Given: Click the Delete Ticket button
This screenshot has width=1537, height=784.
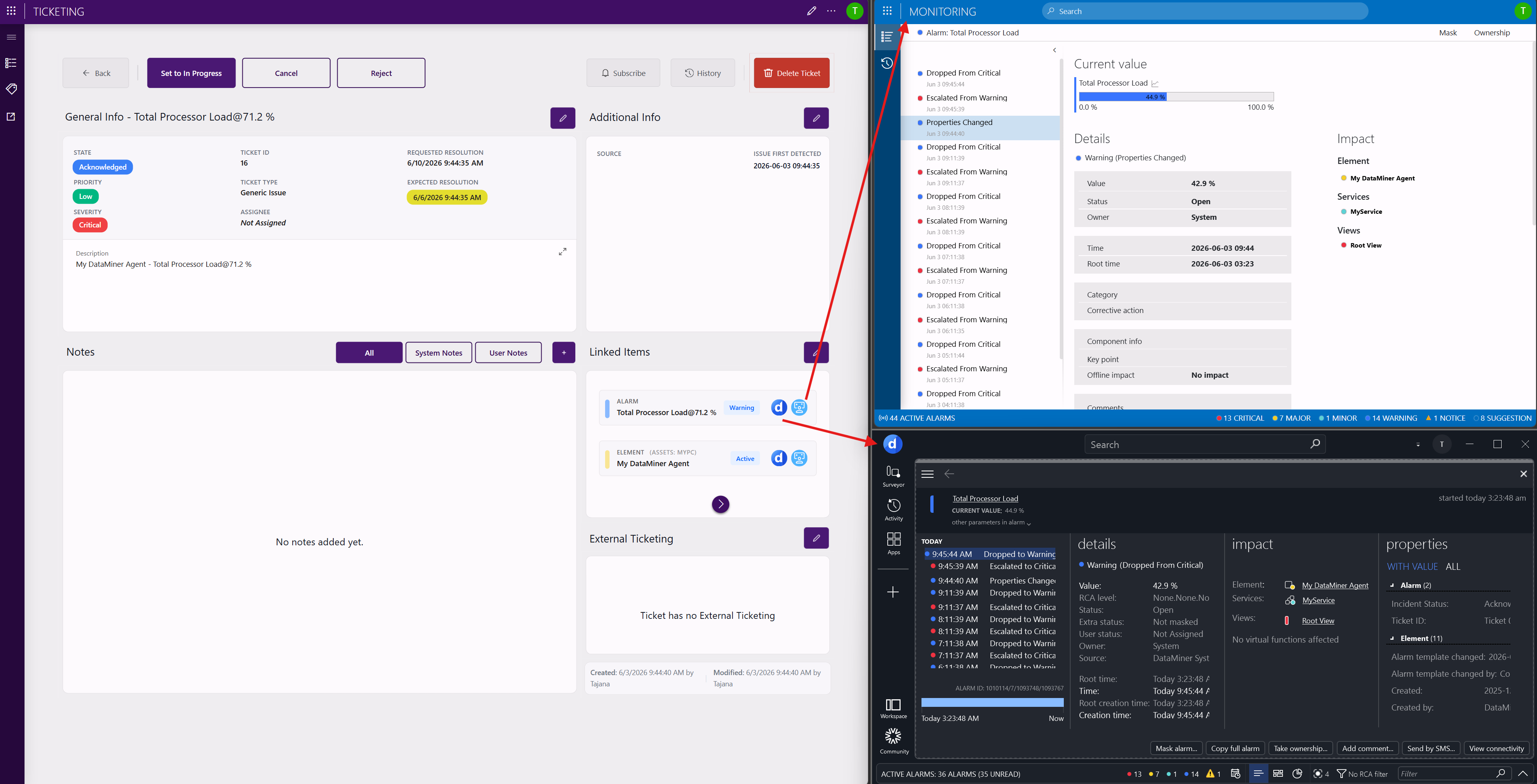Looking at the screenshot, I should click(x=791, y=73).
